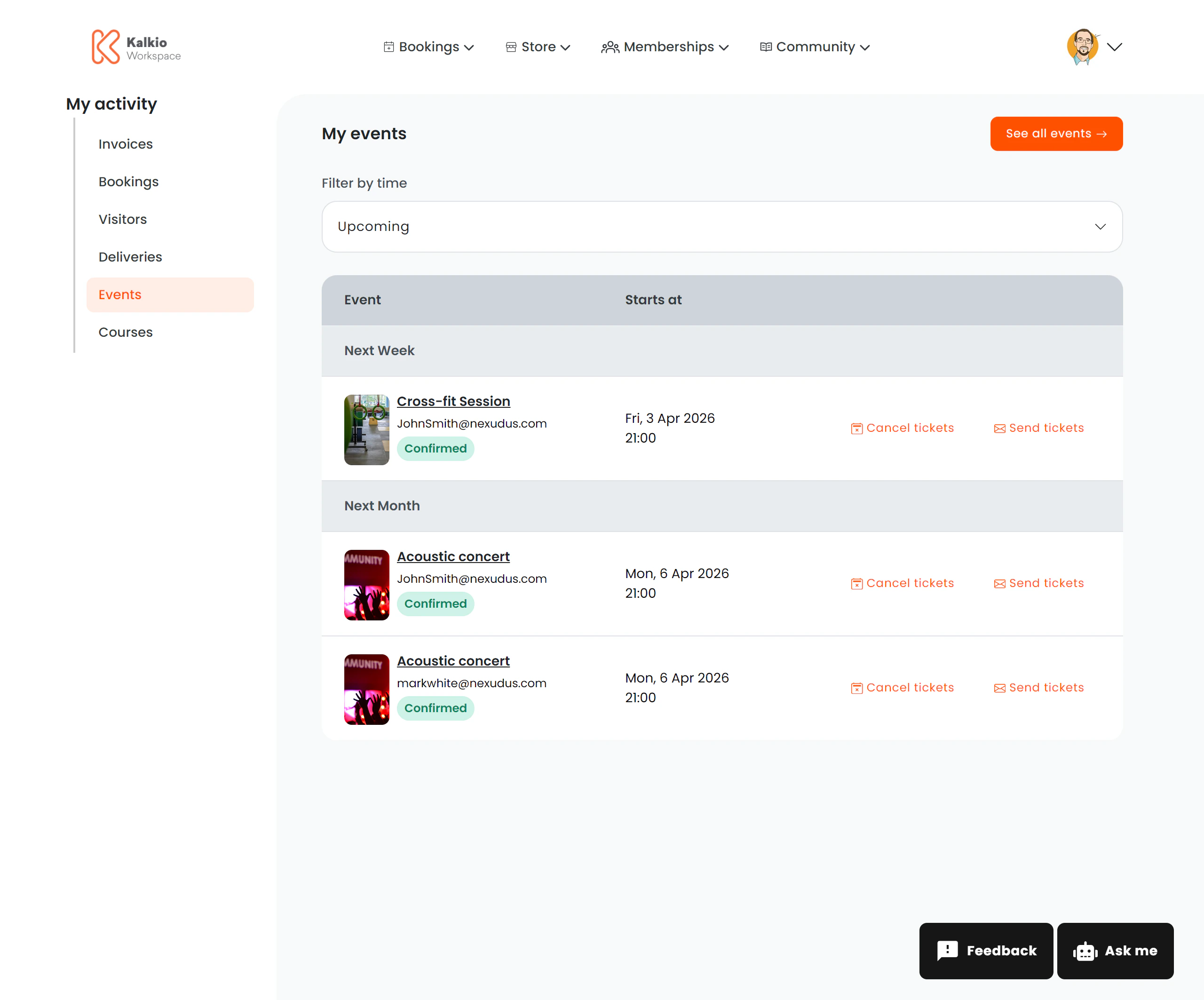1204x1000 pixels.
Task: Open the Cross-fit Session event link
Action: tap(453, 401)
